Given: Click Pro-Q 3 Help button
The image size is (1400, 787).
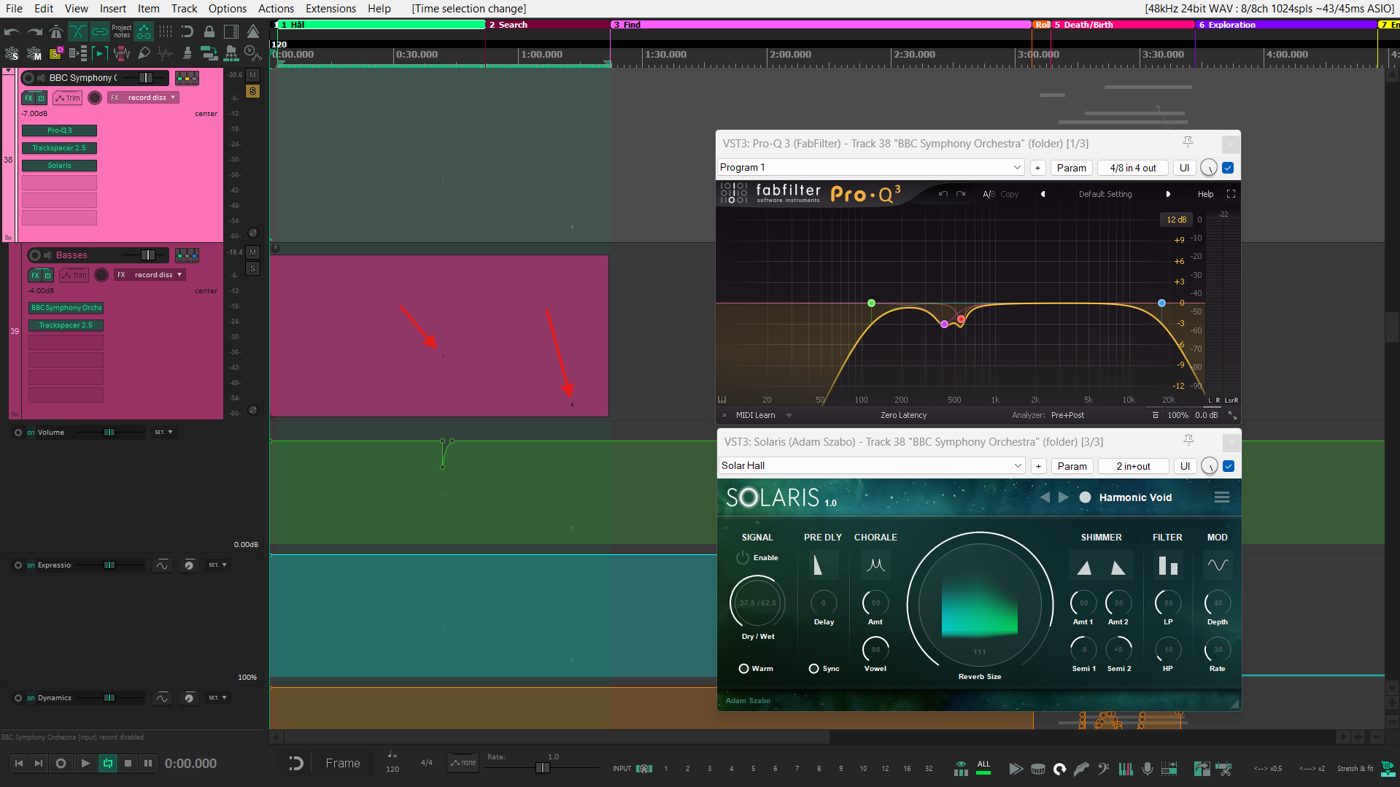Looking at the screenshot, I should tap(1206, 194).
